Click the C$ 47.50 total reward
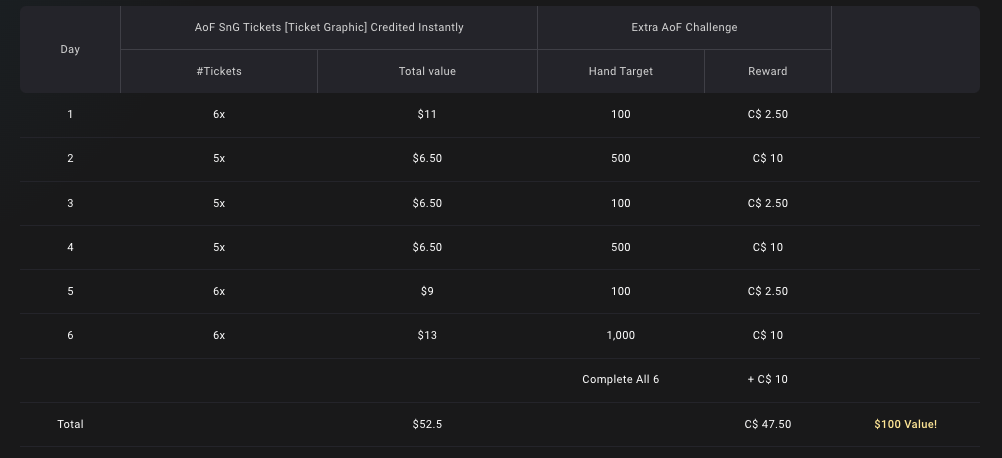The height and width of the screenshot is (458, 1002). [767, 424]
